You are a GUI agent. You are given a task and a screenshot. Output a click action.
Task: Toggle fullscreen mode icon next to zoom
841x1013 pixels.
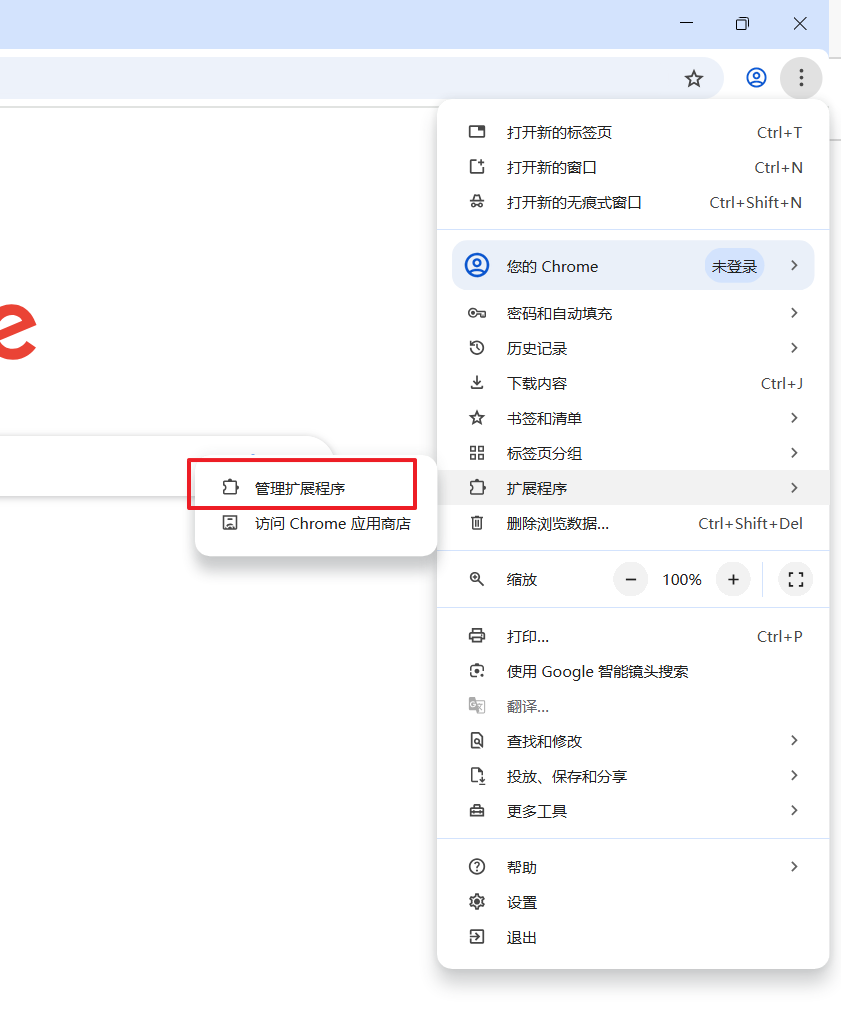click(795, 579)
